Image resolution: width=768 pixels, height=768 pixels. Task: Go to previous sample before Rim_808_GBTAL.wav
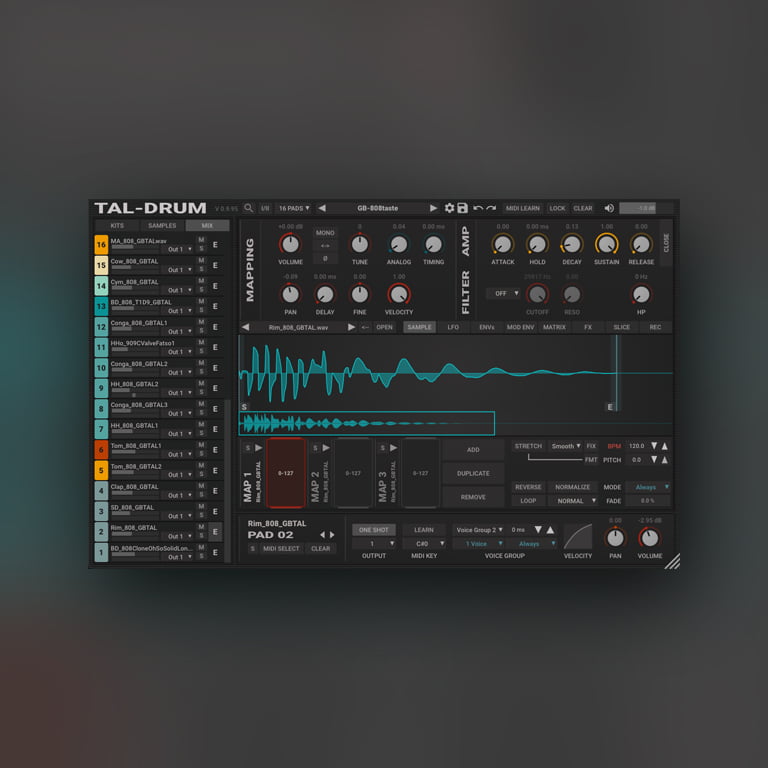point(246,327)
